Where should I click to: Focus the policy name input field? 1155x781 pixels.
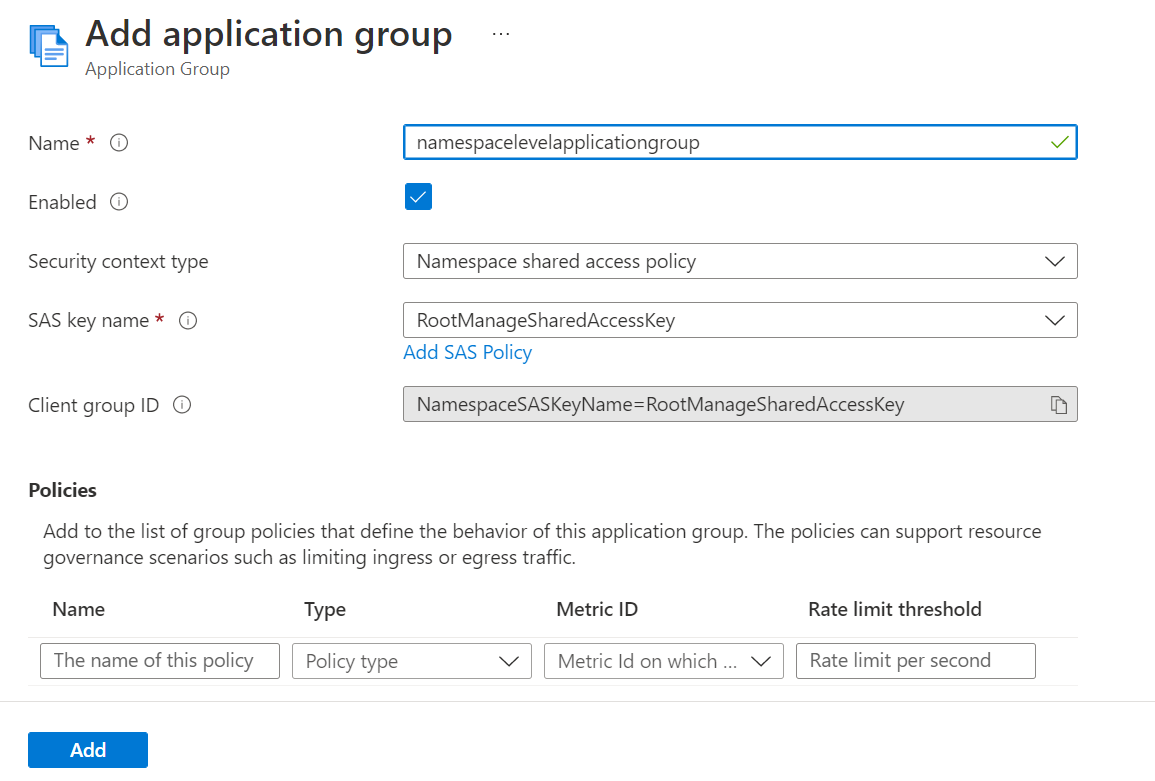pyautogui.click(x=160, y=661)
